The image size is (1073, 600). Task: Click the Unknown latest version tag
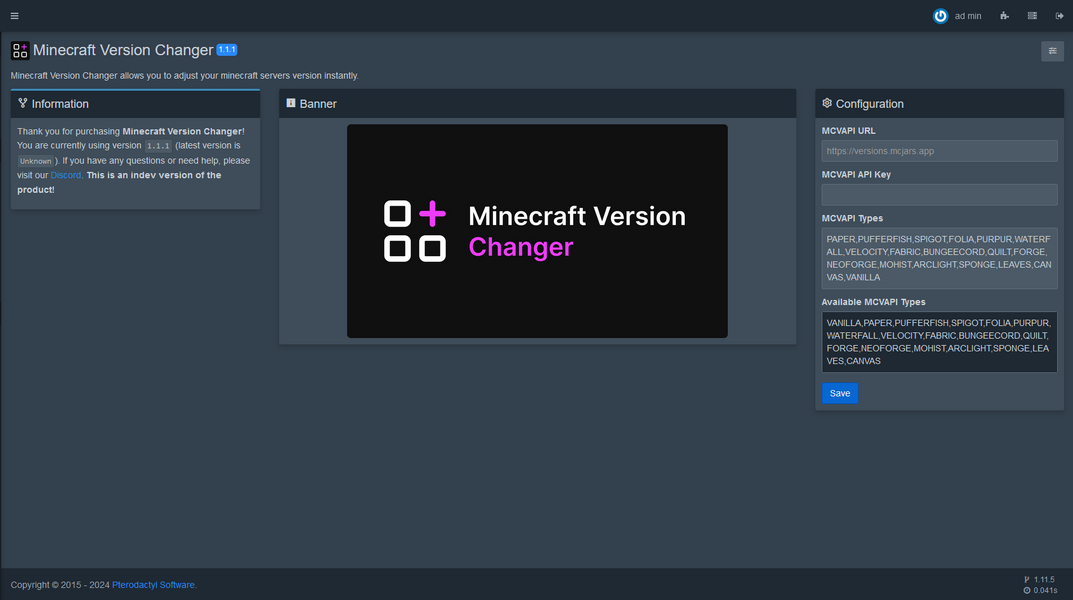click(x=35, y=160)
